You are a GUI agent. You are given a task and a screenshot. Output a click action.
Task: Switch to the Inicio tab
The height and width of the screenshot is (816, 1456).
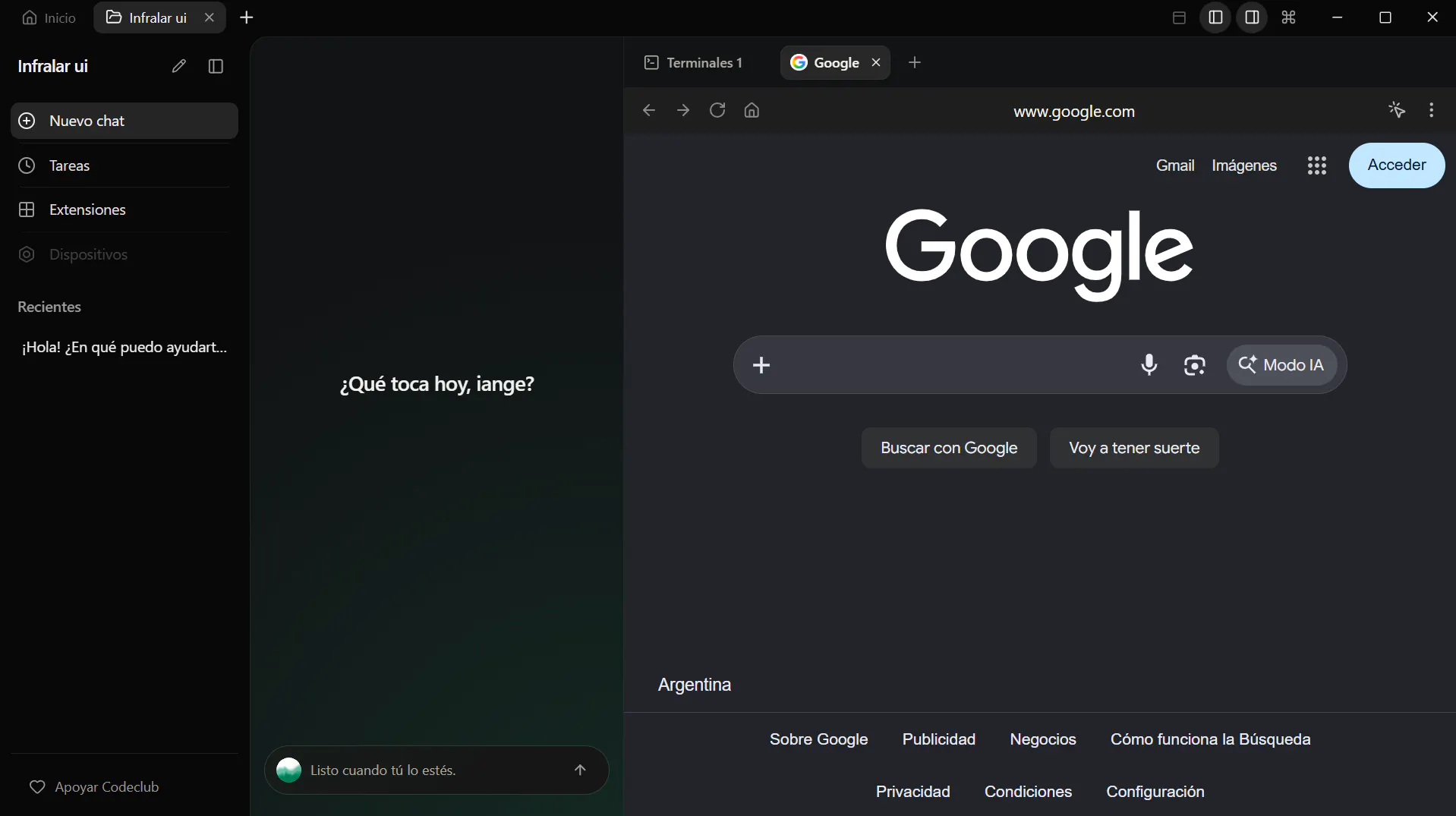(x=49, y=17)
